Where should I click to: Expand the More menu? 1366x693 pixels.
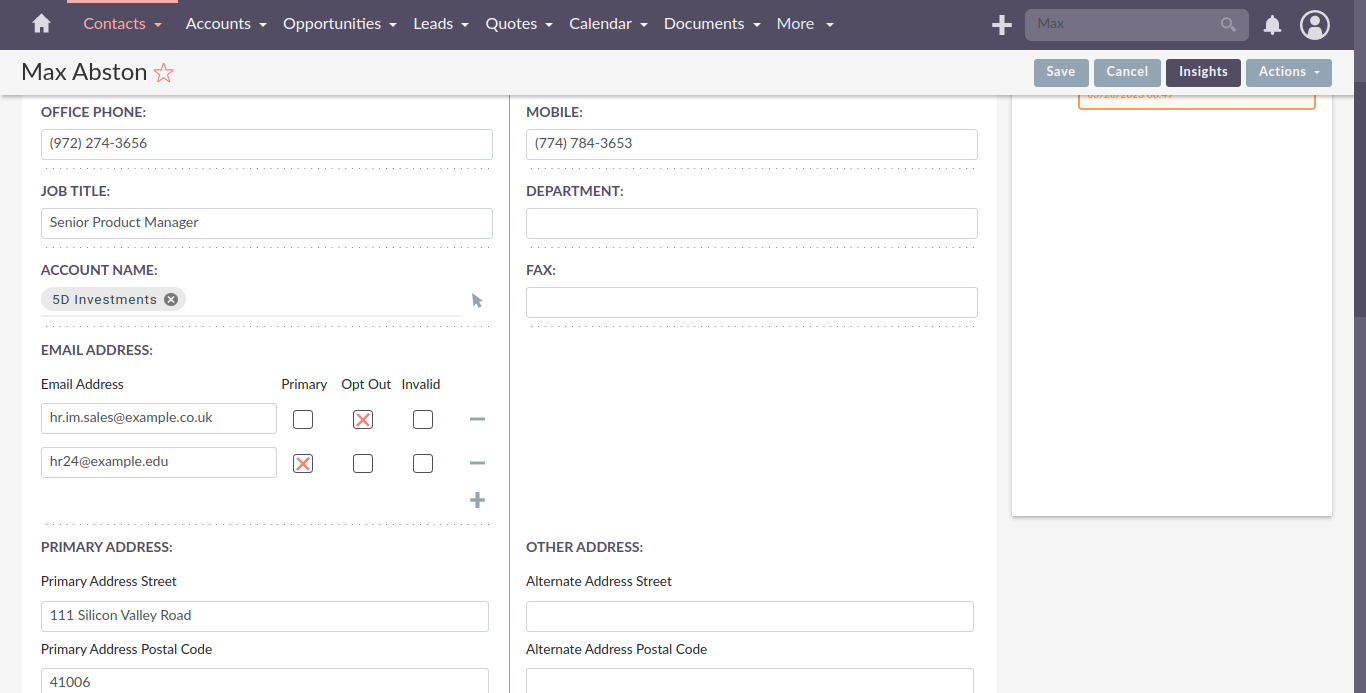click(x=805, y=24)
